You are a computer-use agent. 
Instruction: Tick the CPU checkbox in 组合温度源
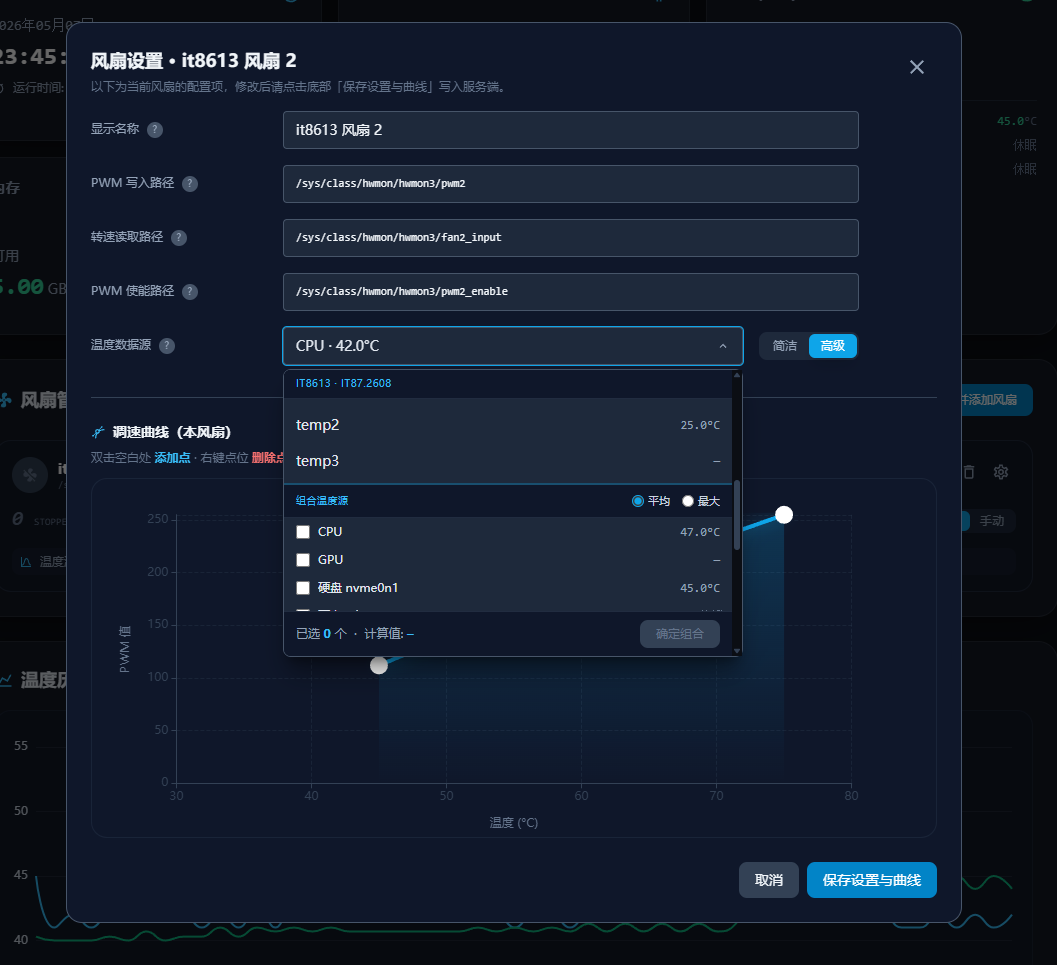pos(303,532)
